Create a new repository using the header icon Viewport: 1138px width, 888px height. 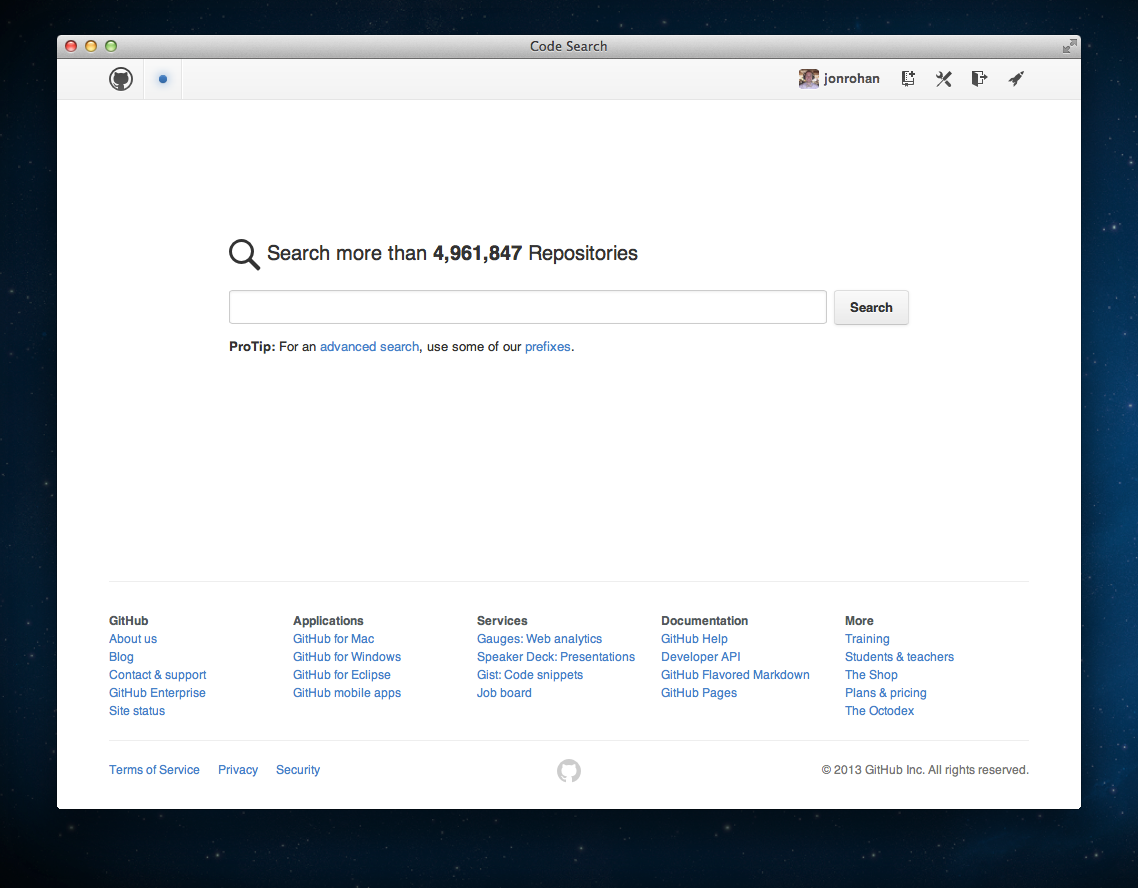pyautogui.click(x=908, y=79)
